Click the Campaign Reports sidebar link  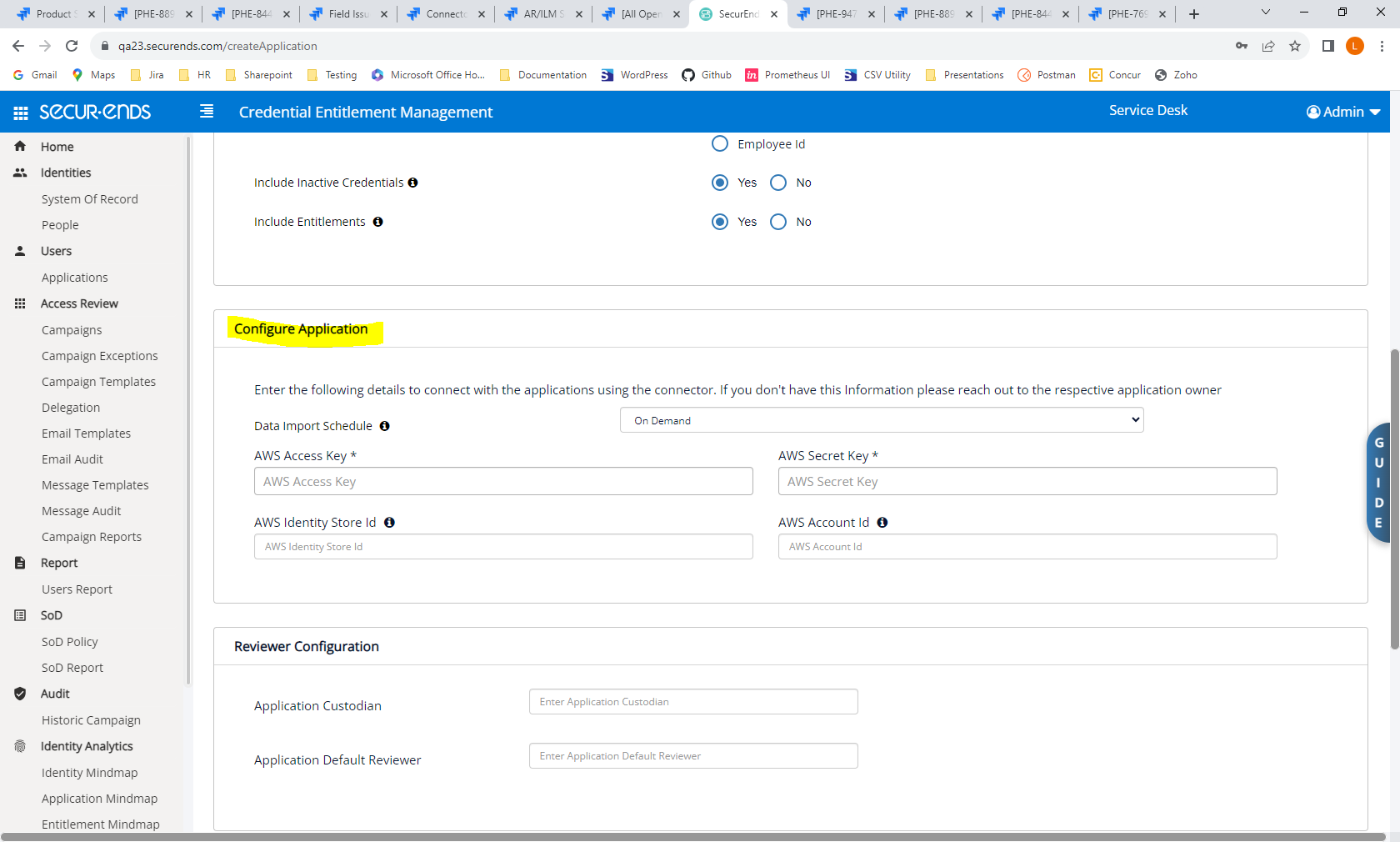coord(91,536)
